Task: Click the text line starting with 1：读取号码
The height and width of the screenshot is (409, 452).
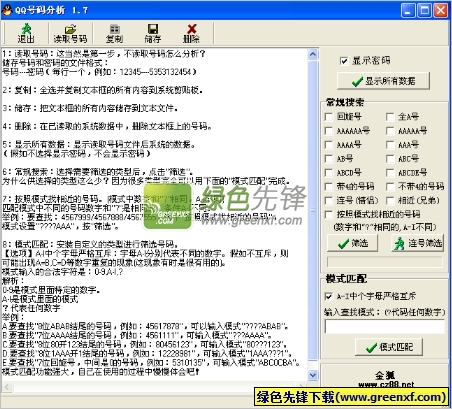Action: [x=104, y=54]
